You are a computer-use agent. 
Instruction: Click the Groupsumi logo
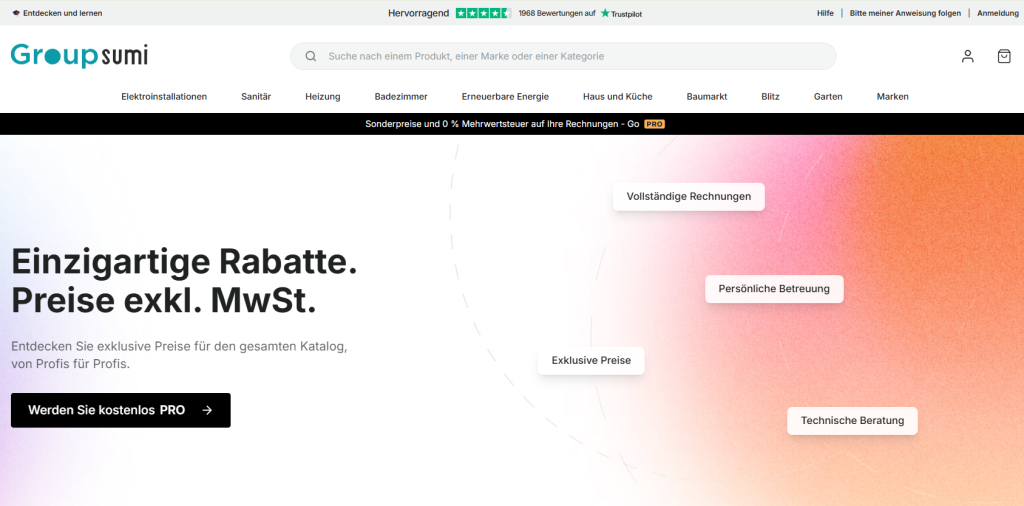click(79, 55)
